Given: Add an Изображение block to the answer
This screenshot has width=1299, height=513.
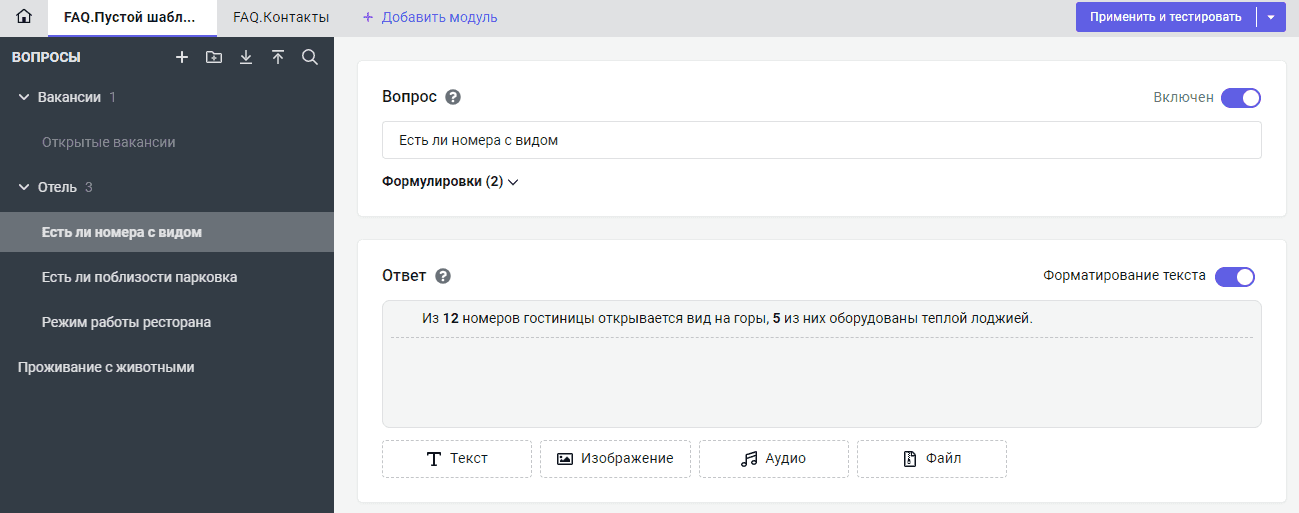Looking at the screenshot, I should click(615, 459).
